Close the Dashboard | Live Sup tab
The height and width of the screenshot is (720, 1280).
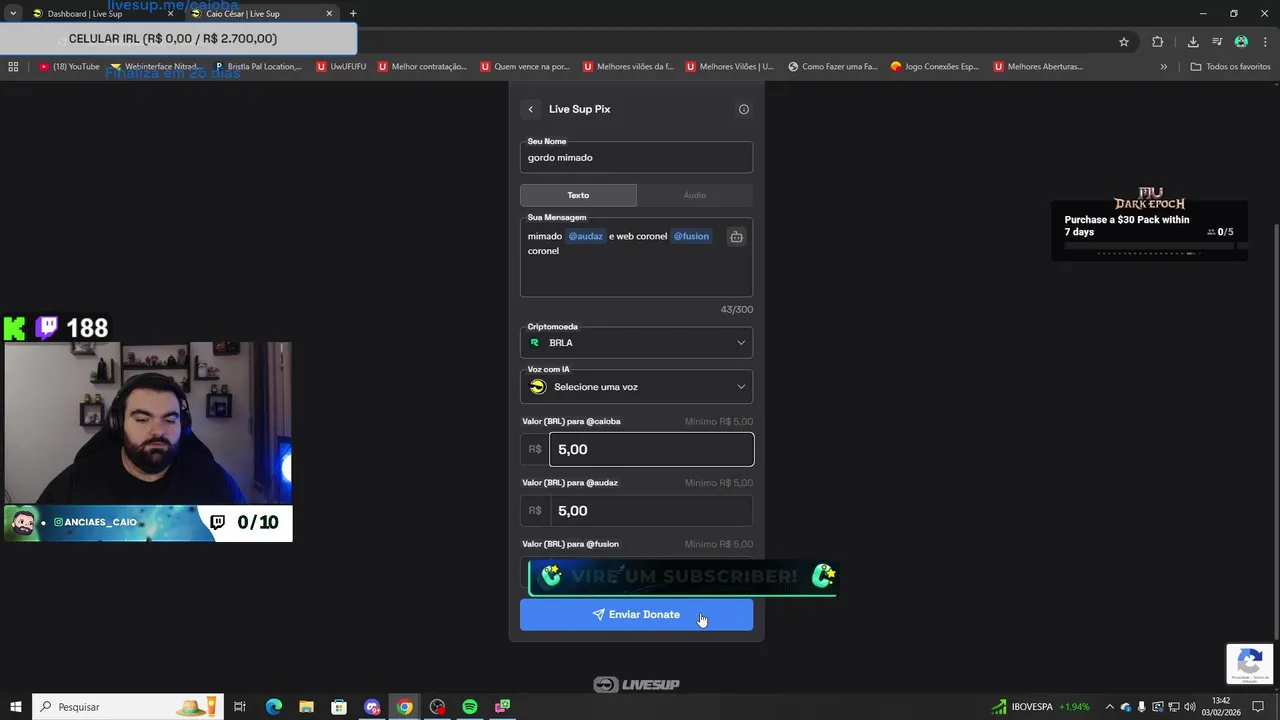click(170, 14)
